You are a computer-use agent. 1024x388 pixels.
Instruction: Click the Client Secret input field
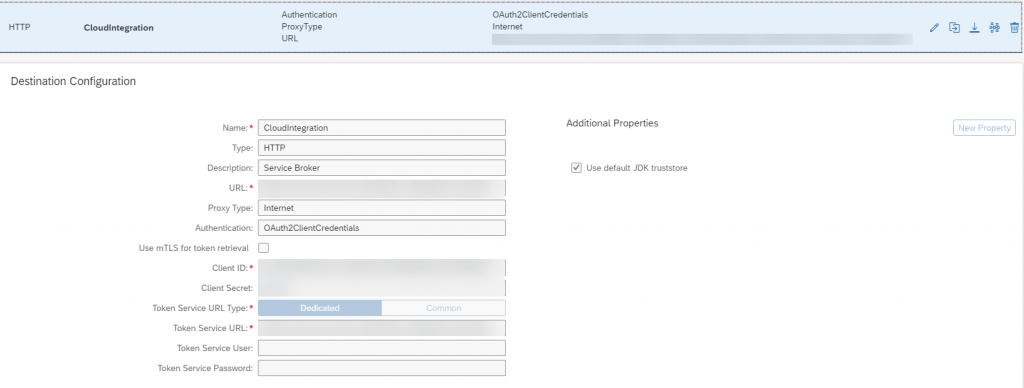click(382, 288)
